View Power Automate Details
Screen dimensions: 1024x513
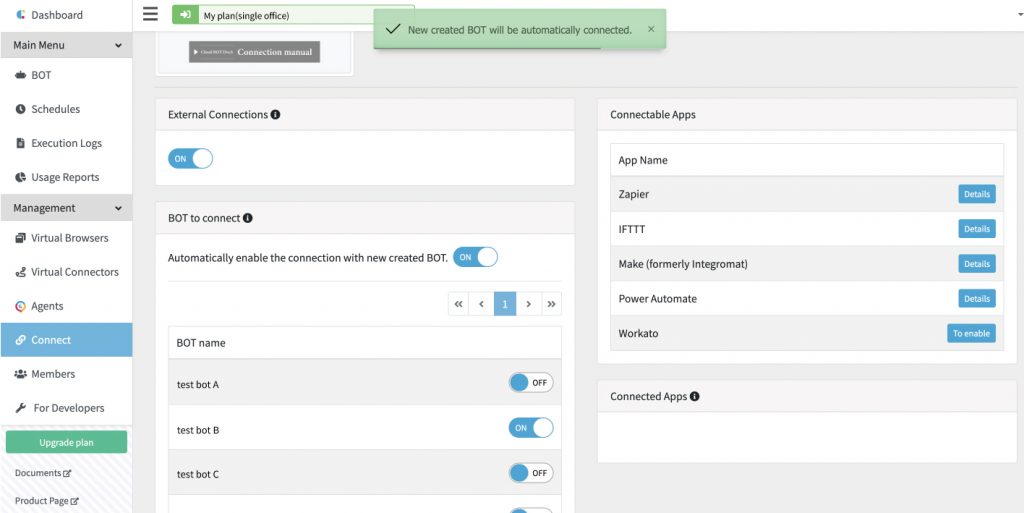tap(977, 298)
